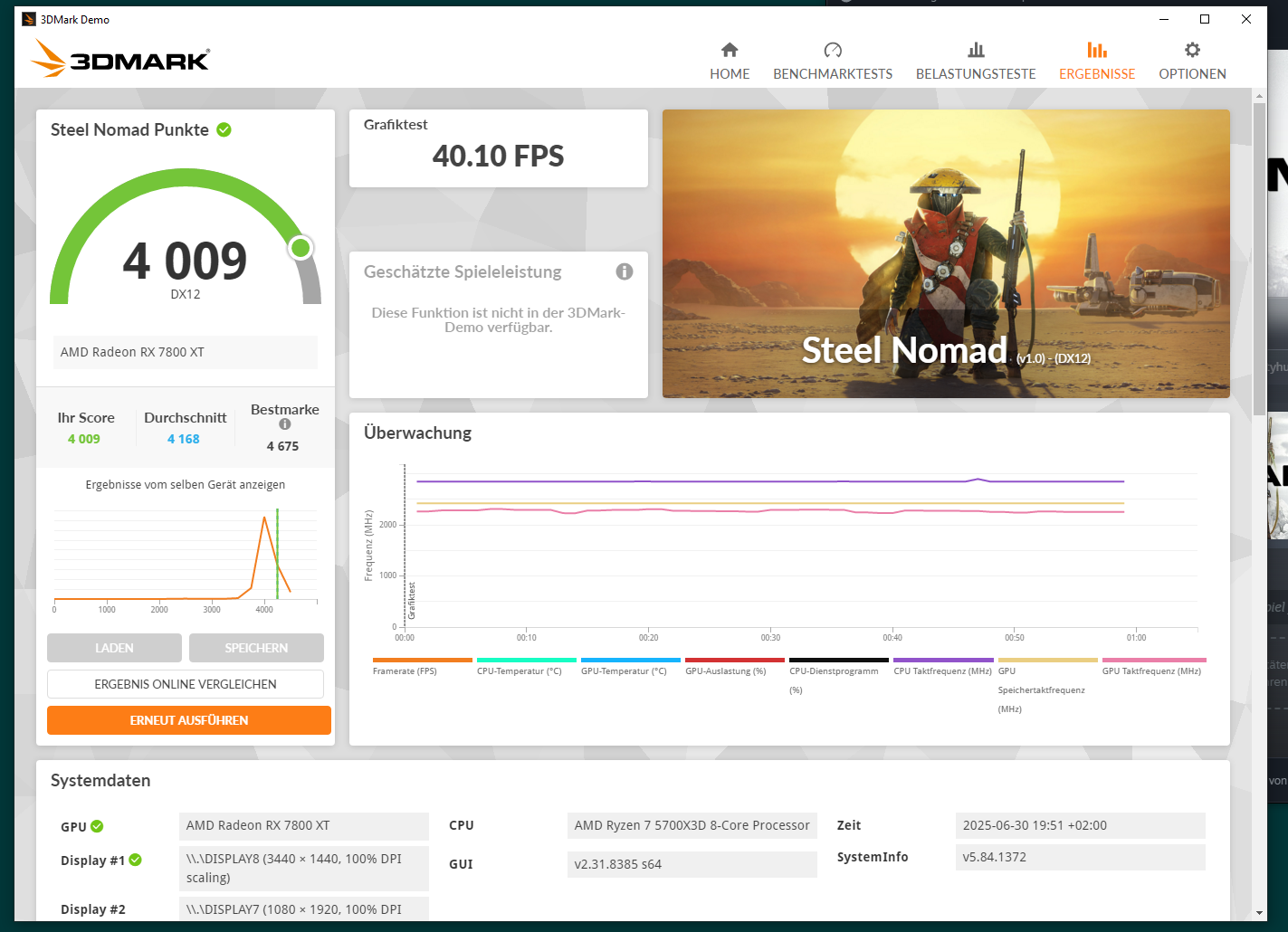
Task: Toggle Framerate (FPS) legend swatch
Action: (423, 661)
